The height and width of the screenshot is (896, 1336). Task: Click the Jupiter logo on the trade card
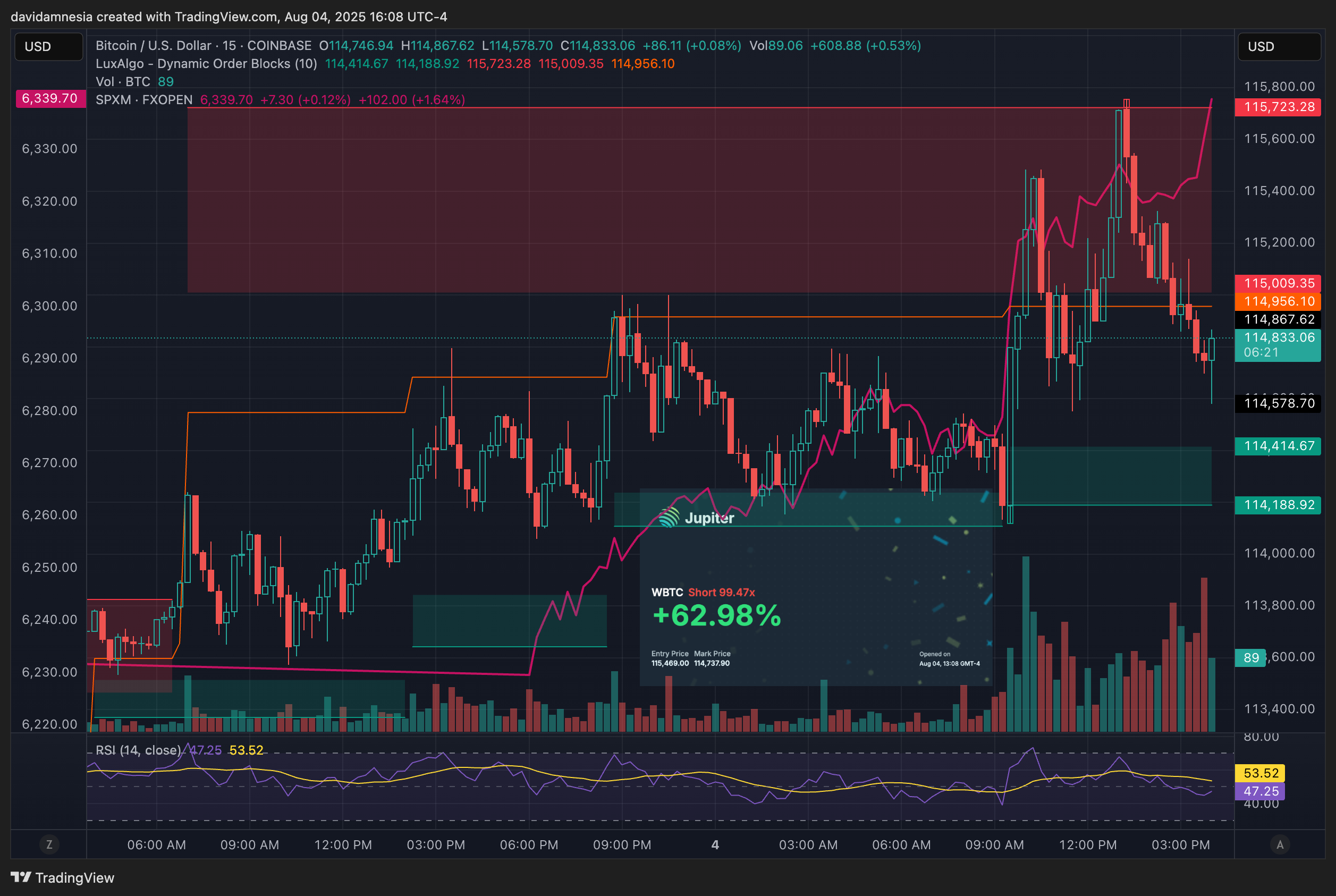(696, 518)
